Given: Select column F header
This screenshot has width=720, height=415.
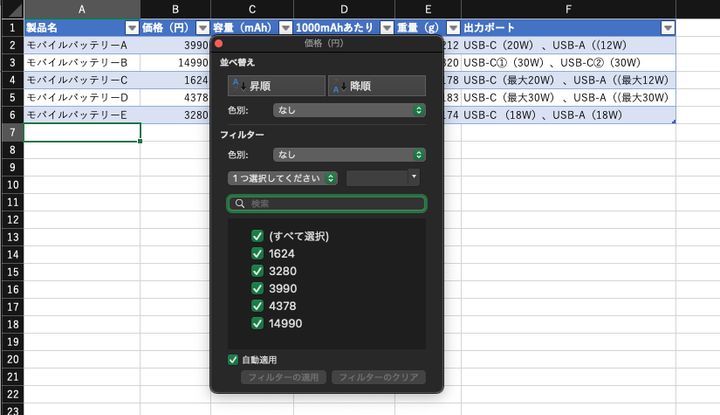Looking at the screenshot, I should (568, 9).
